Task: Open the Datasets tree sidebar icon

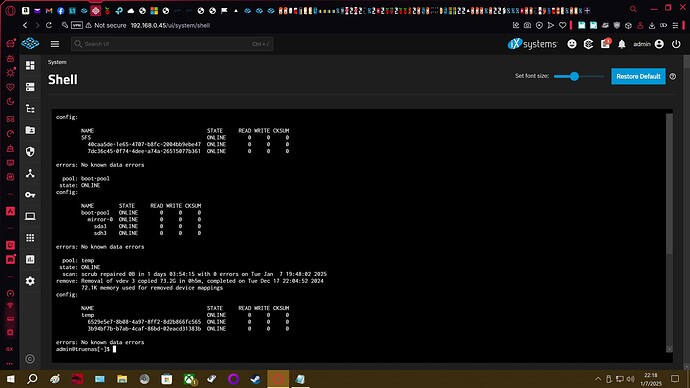Action: click(x=30, y=109)
